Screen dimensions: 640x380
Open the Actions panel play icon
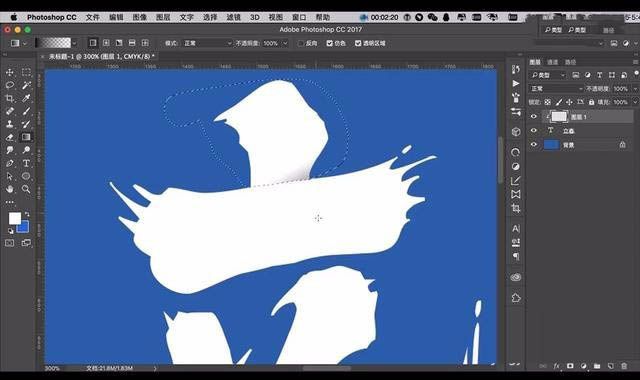click(516, 84)
